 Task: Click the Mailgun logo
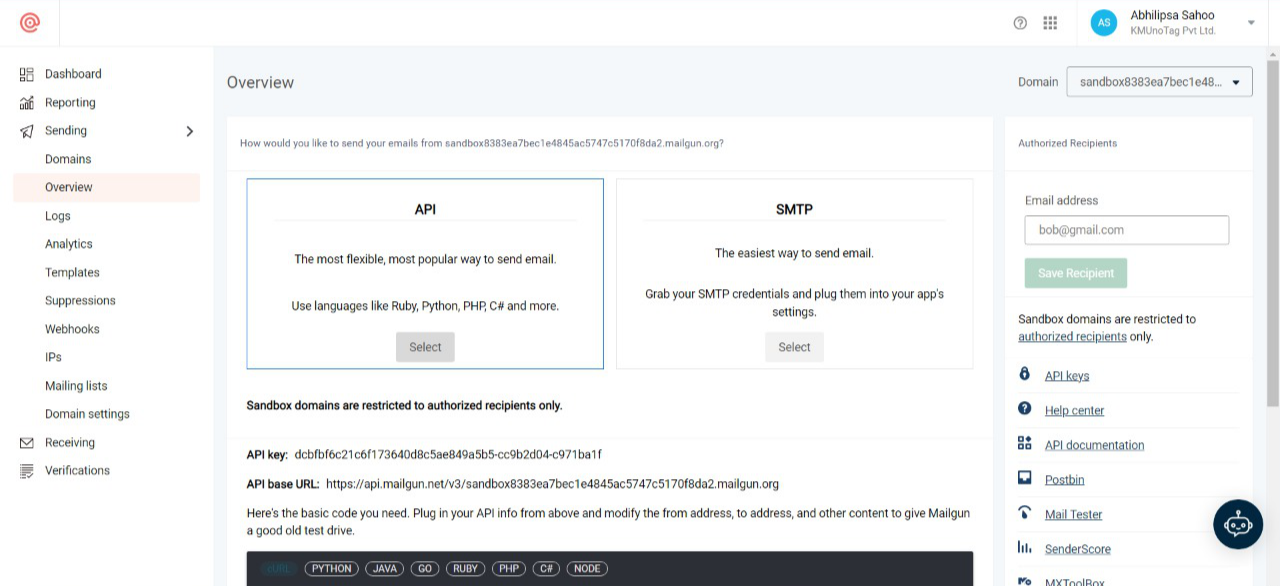pyautogui.click(x=29, y=23)
